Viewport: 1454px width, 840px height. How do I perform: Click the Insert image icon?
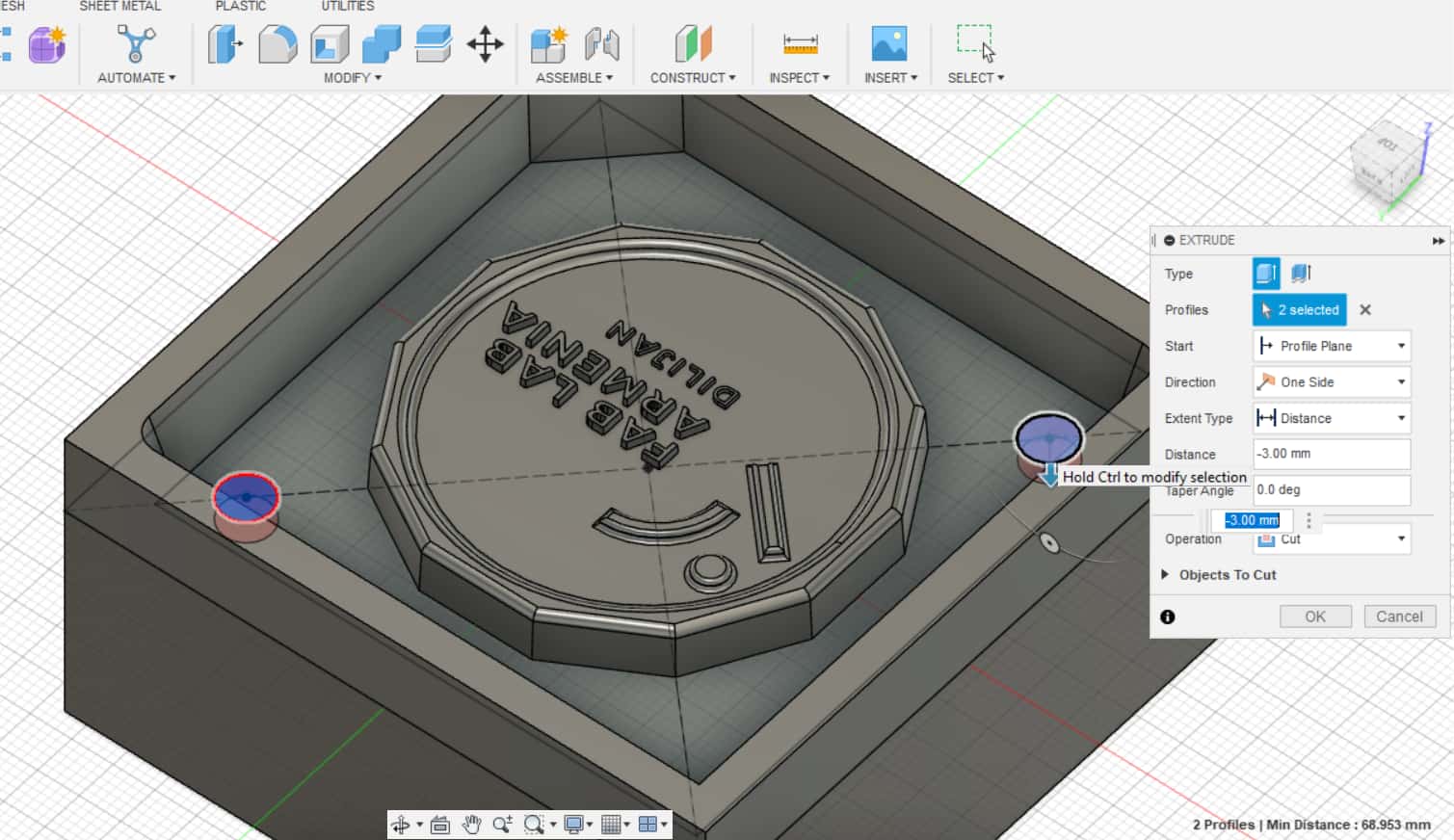click(888, 44)
